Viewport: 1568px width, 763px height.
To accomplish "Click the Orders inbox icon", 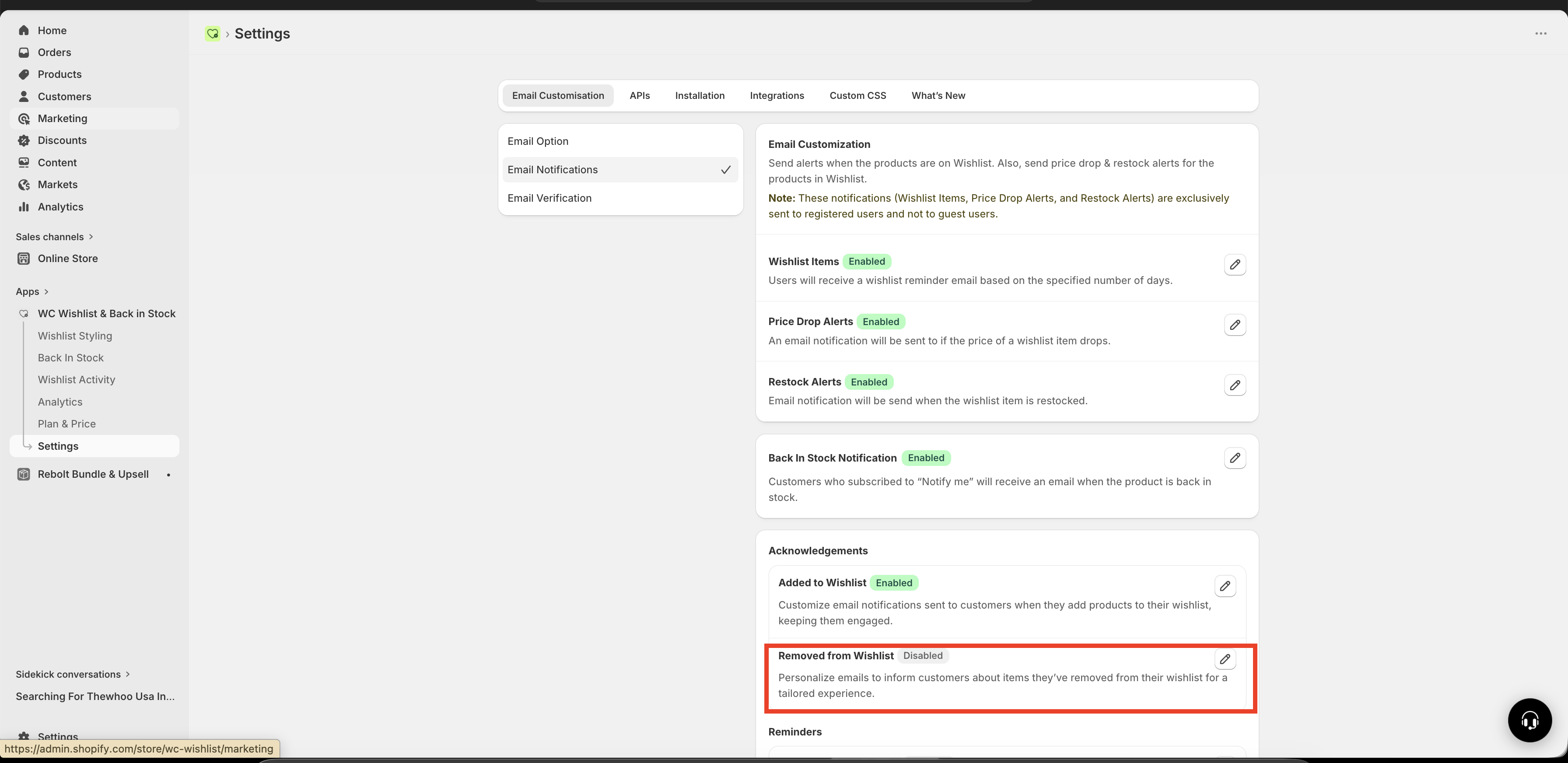I will point(24,52).
